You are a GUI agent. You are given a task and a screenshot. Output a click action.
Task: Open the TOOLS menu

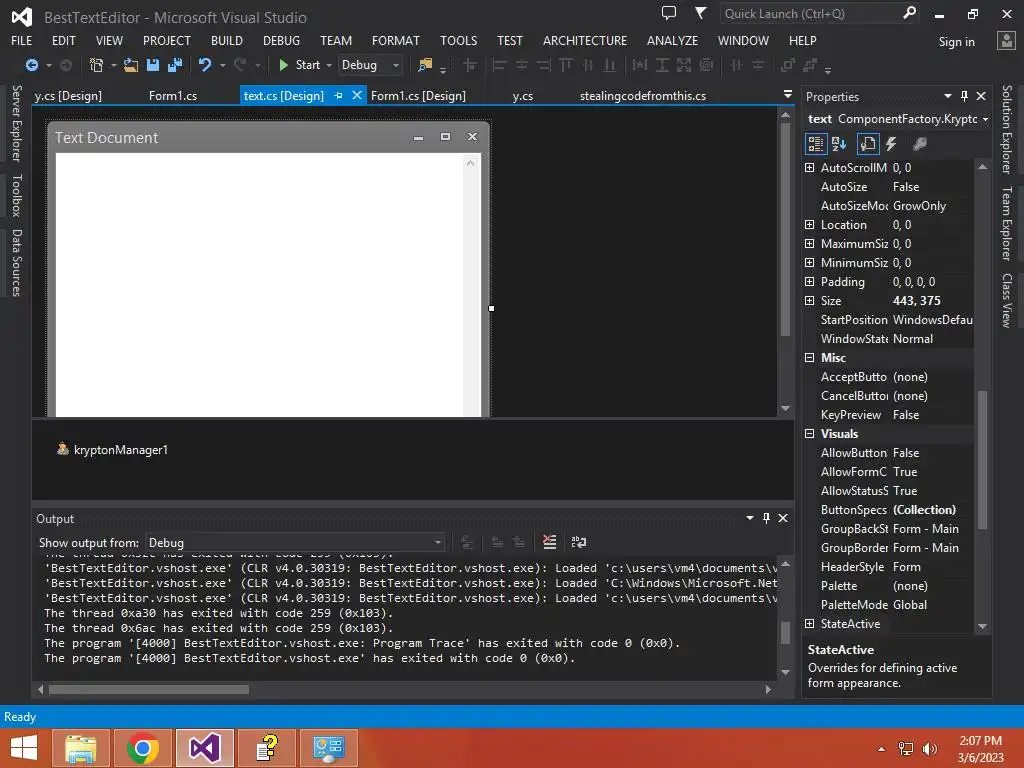[x=458, y=40]
